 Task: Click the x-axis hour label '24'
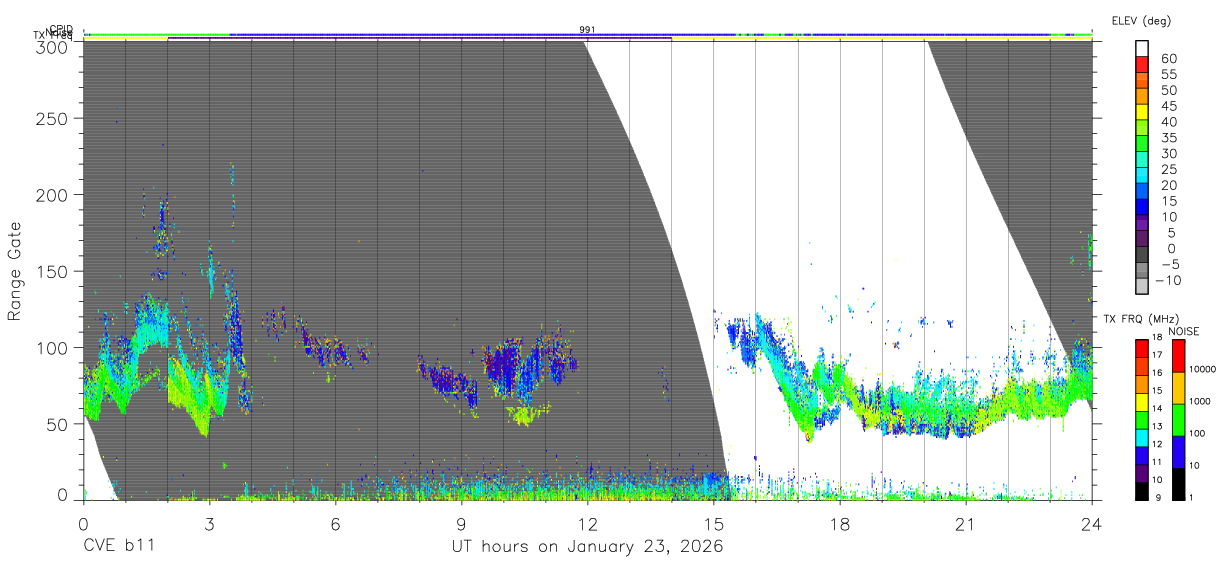click(x=1092, y=524)
